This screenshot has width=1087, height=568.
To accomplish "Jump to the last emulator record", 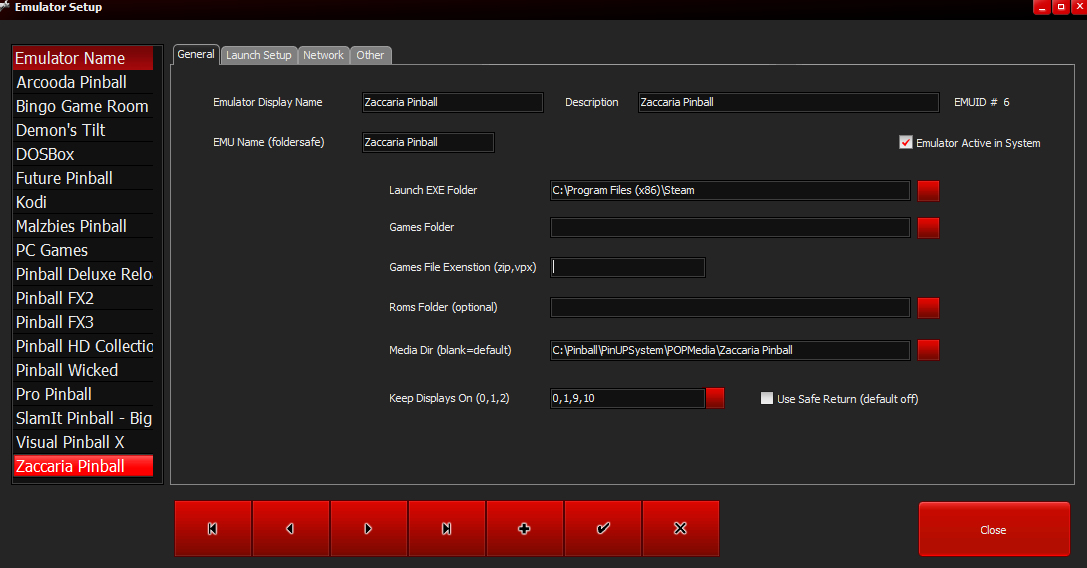I will [x=447, y=529].
